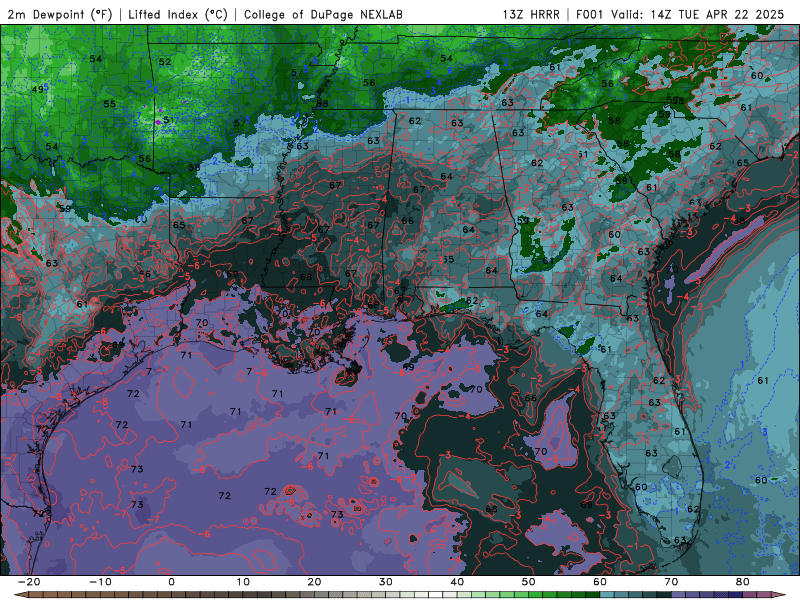Click the '49' dewpoint value on the map
The image size is (800, 600).
(x=37, y=89)
